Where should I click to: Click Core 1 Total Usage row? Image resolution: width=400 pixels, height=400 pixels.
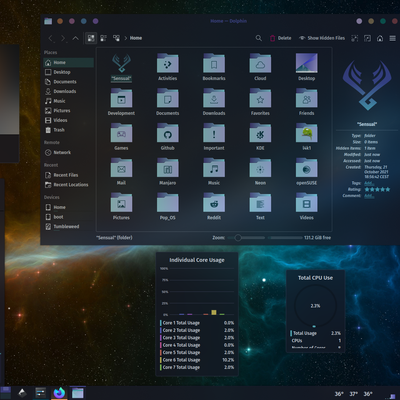[x=197, y=323]
